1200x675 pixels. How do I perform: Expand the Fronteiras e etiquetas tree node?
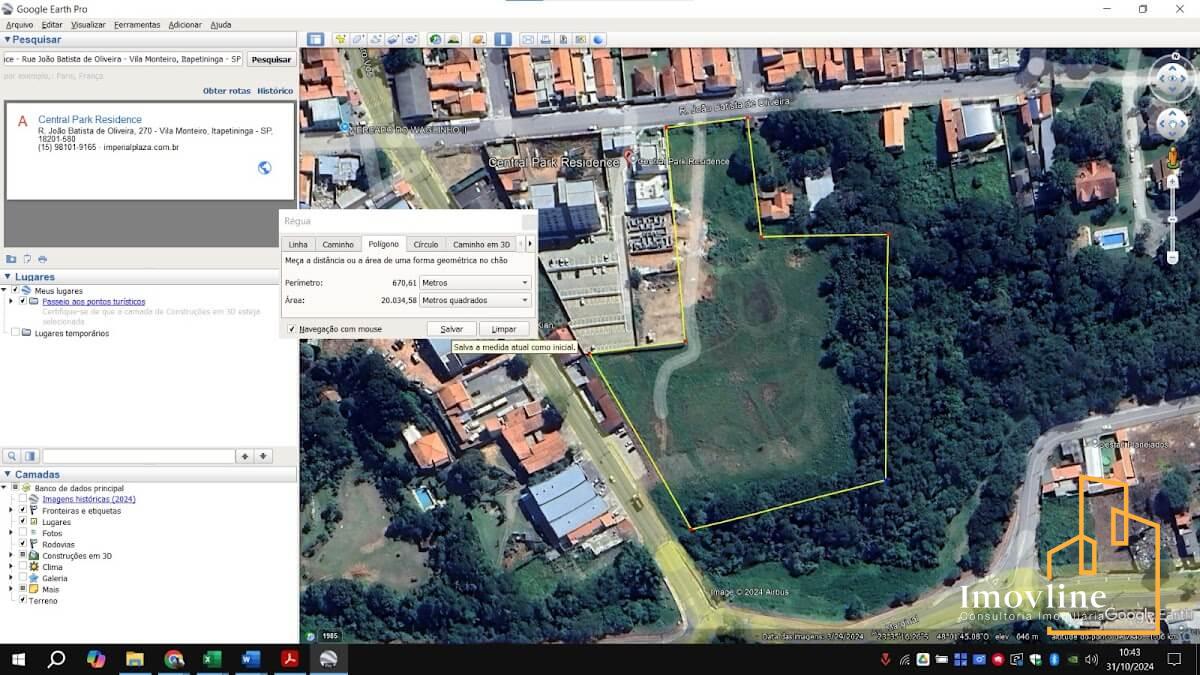coord(11,510)
